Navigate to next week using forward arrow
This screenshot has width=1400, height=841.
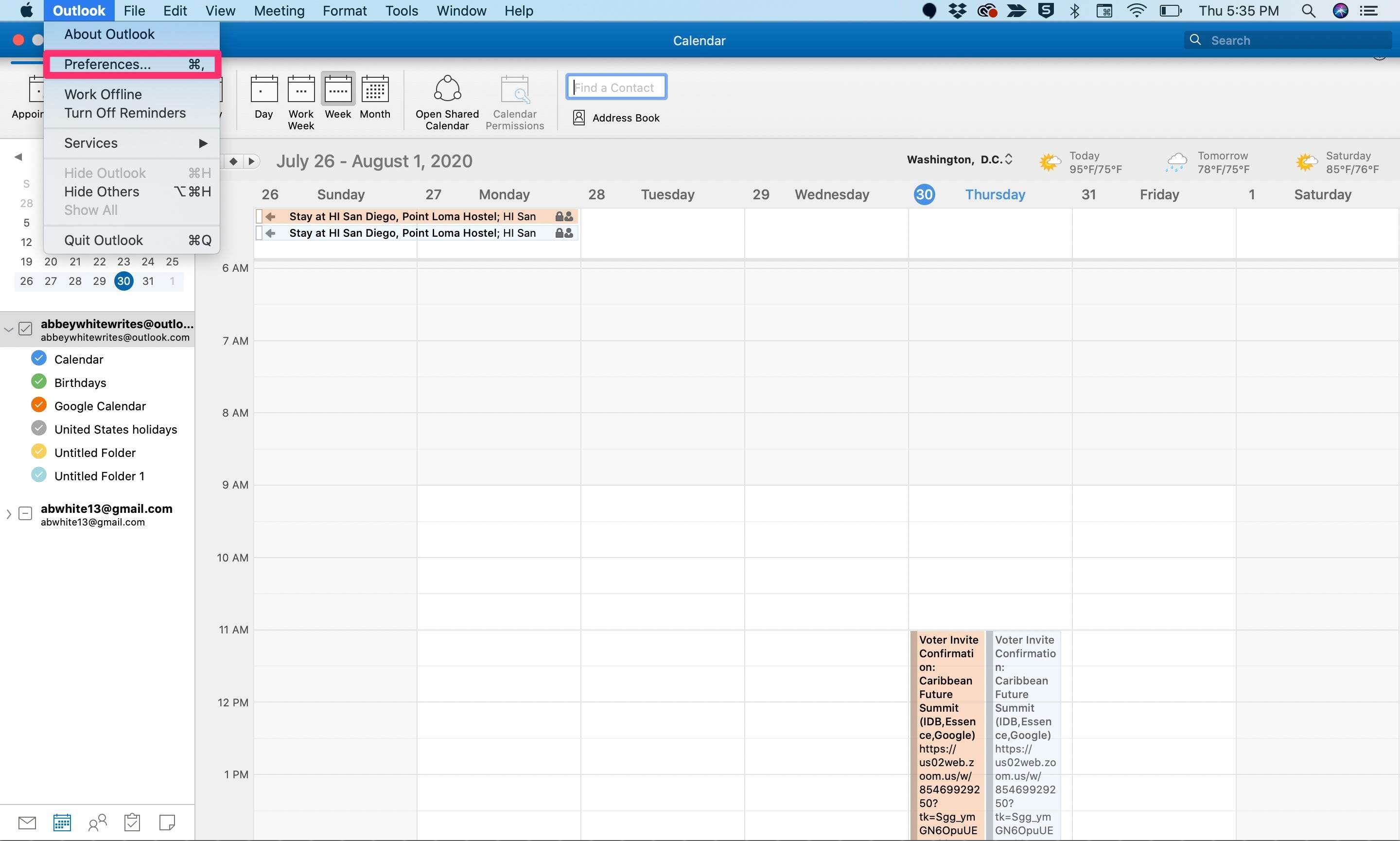[x=252, y=161]
